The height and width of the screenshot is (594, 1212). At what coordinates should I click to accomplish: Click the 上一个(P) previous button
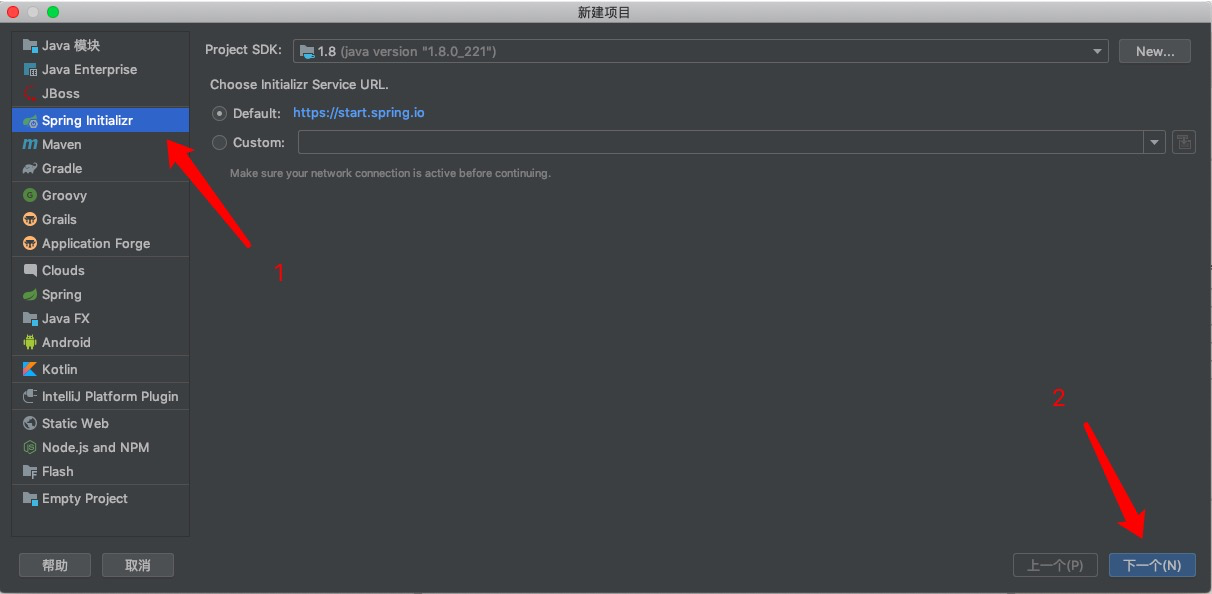click(x=1055, y=565)
